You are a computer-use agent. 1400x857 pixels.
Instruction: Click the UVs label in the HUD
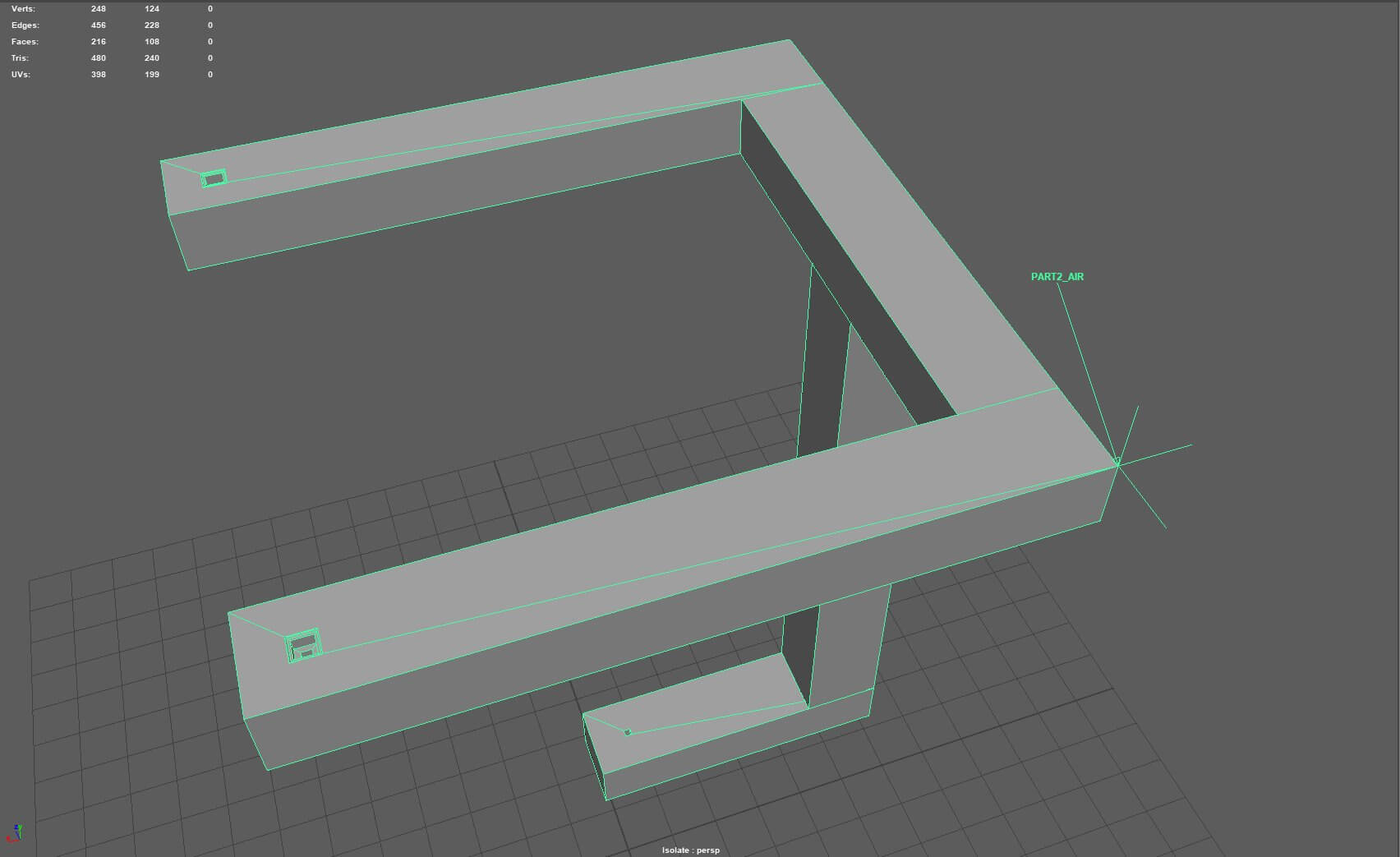point(21,75)
